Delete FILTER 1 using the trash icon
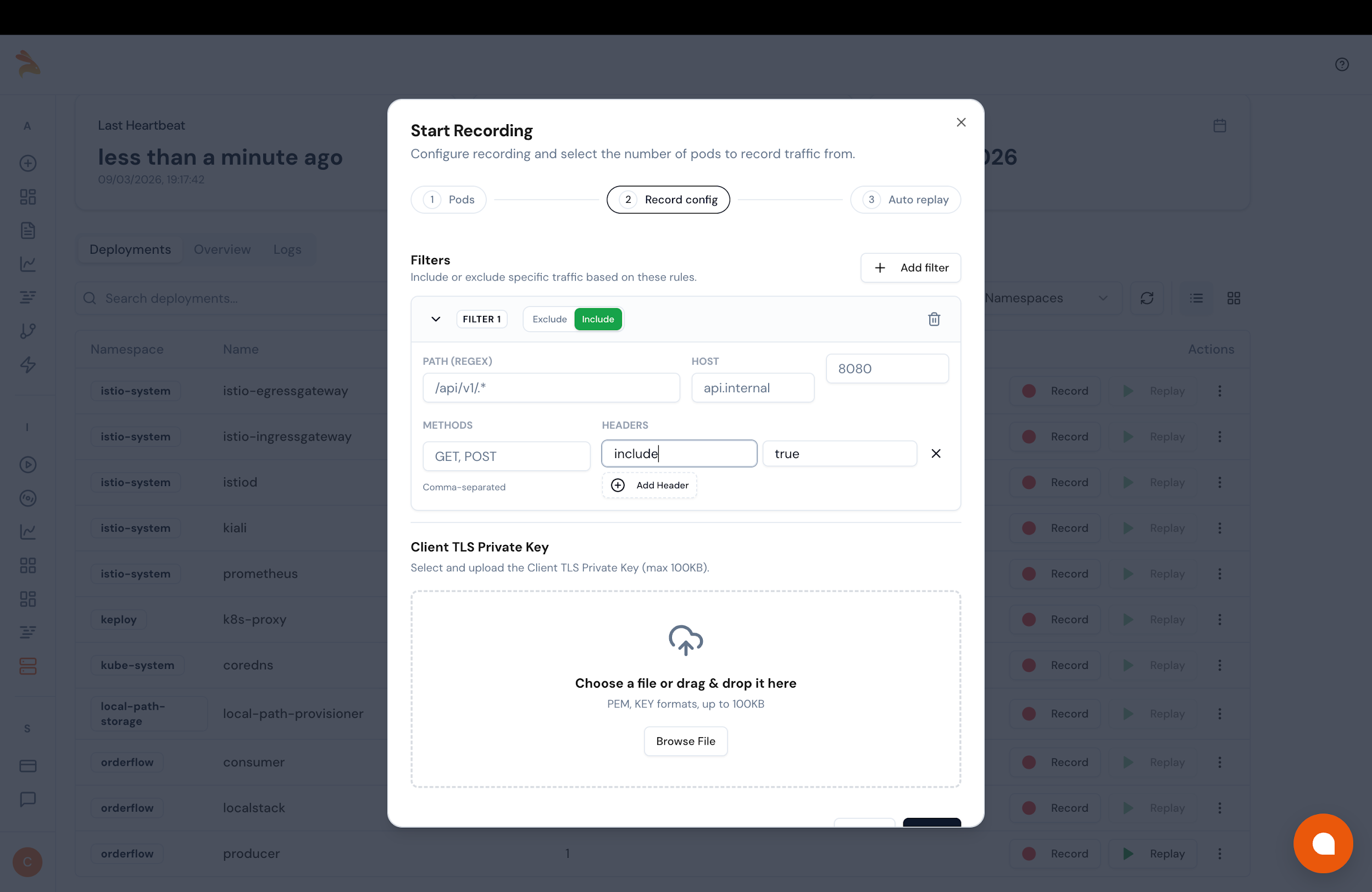 point(934,319)
